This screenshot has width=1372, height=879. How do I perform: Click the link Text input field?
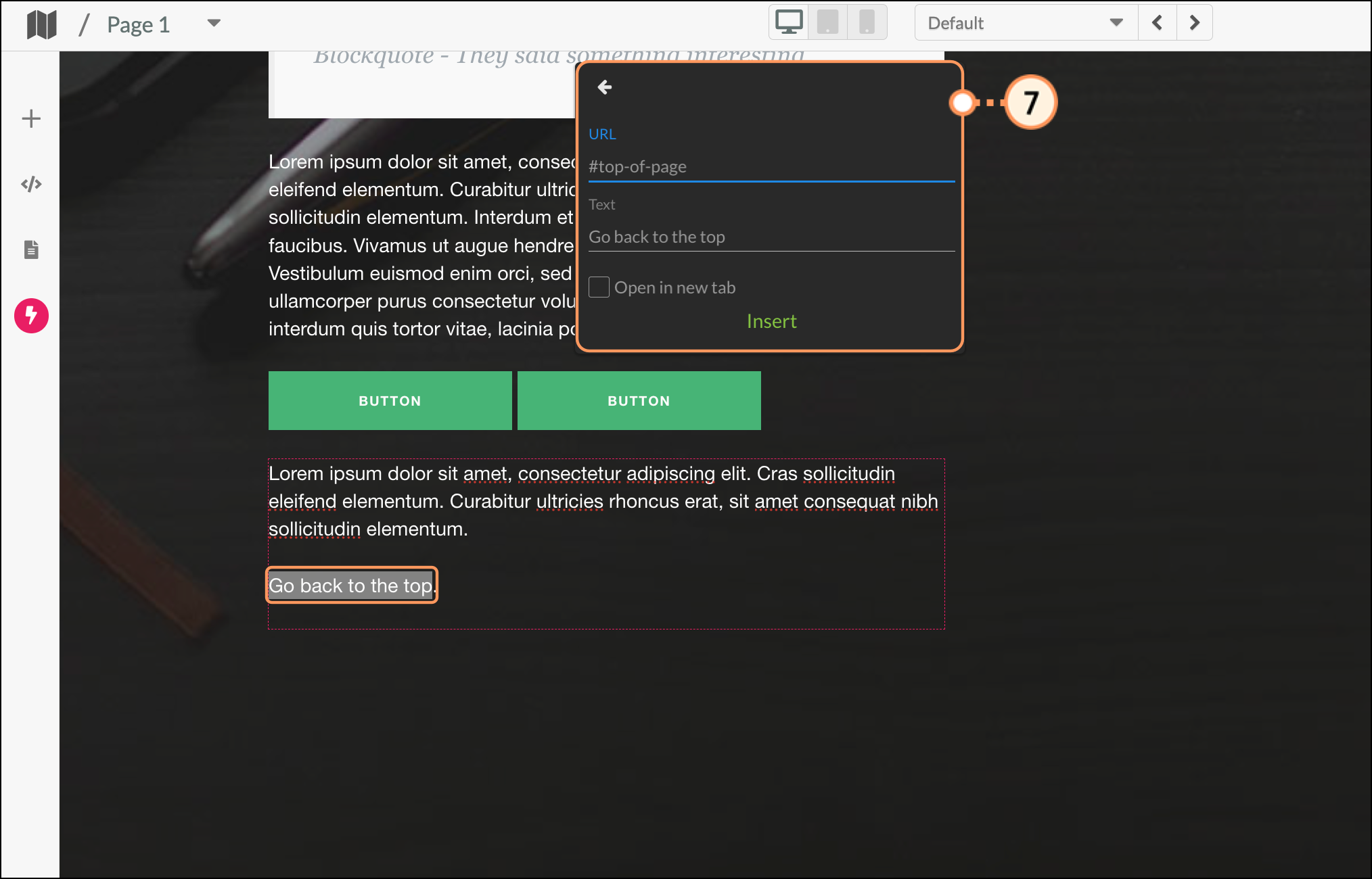point(771,237)
